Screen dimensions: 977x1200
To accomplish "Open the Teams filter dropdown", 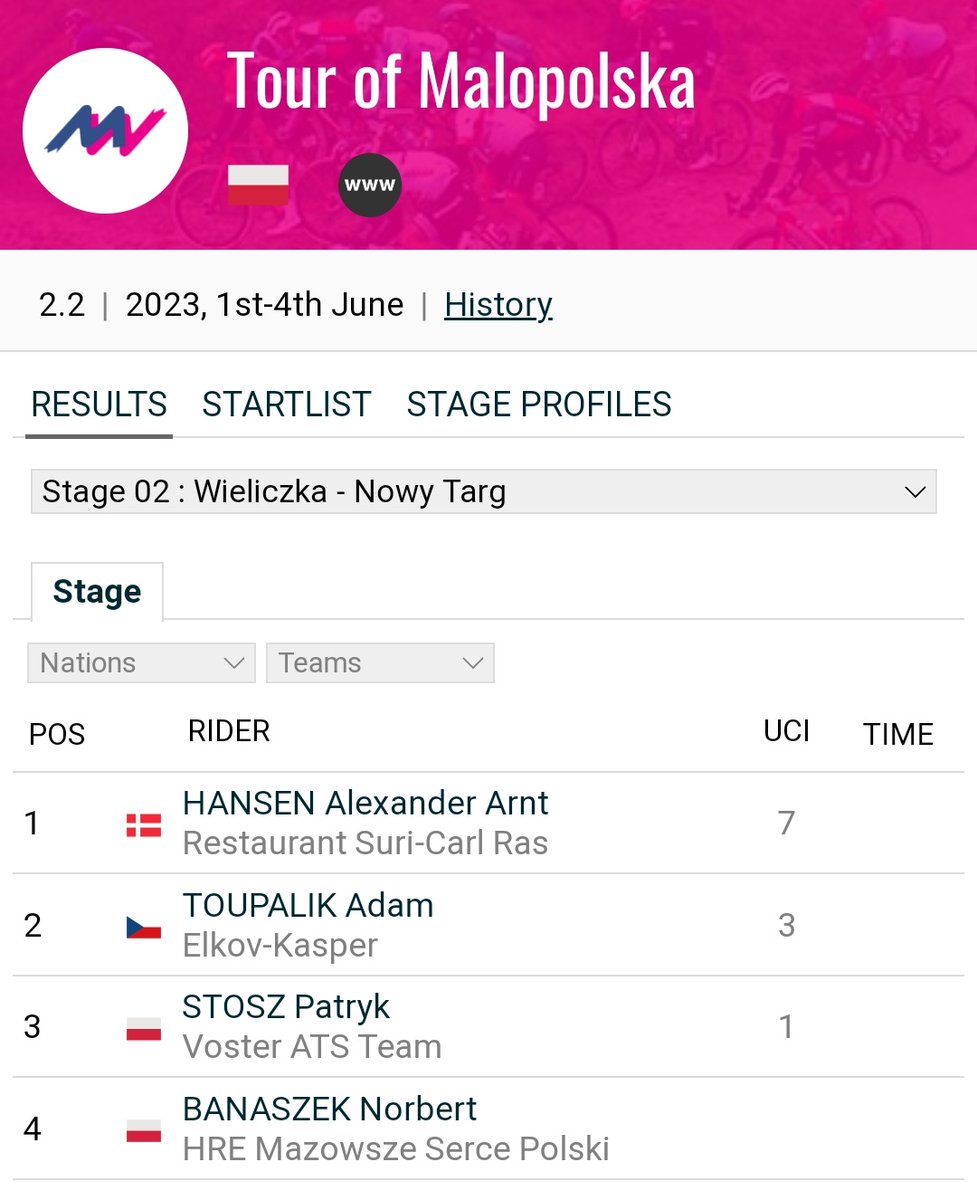I will coord(380,663).
